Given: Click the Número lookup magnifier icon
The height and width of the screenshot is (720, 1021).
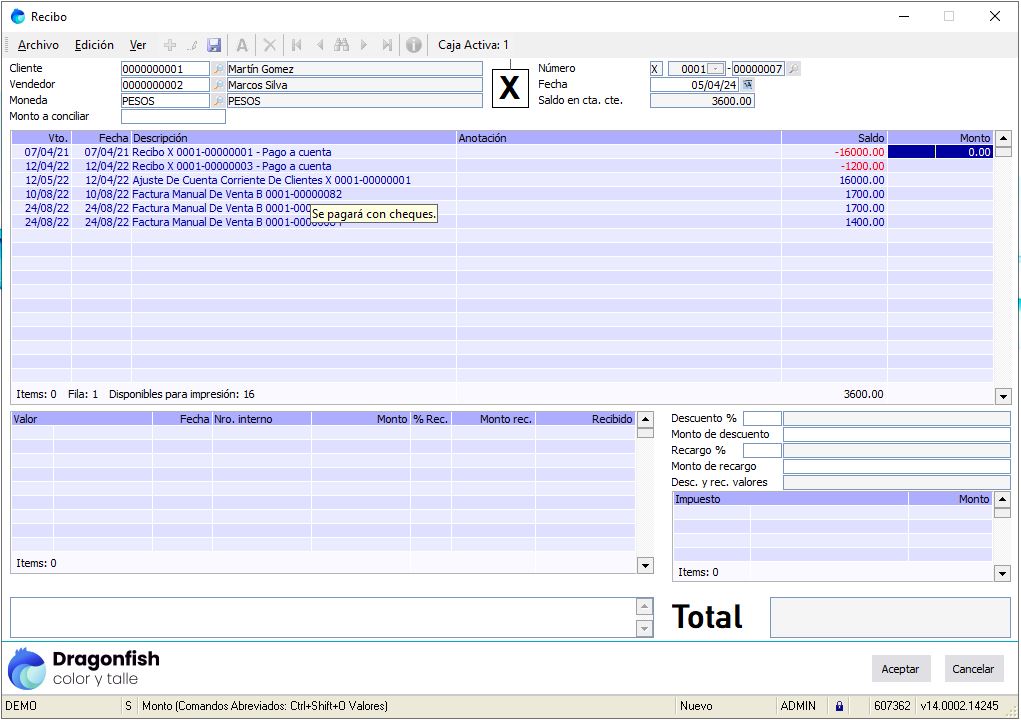Looking at the screenshot, I should tap(793, 68).
